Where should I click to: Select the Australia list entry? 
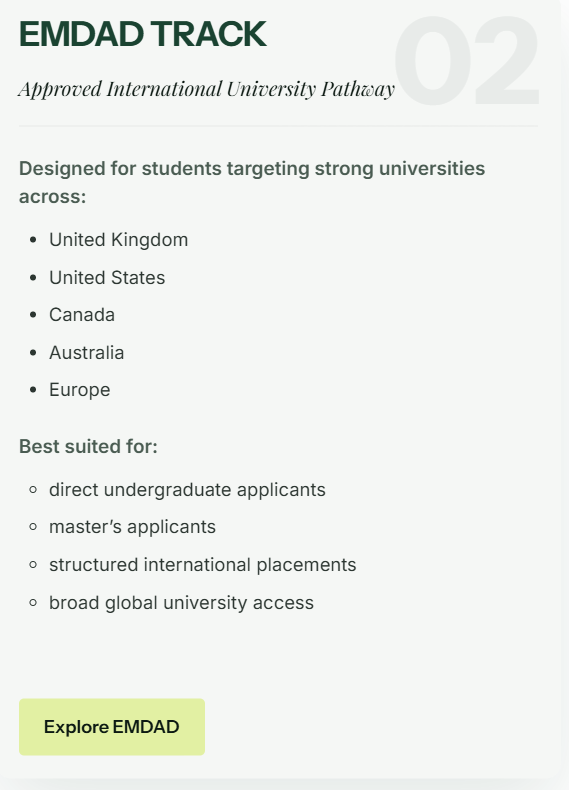(86, 353)
